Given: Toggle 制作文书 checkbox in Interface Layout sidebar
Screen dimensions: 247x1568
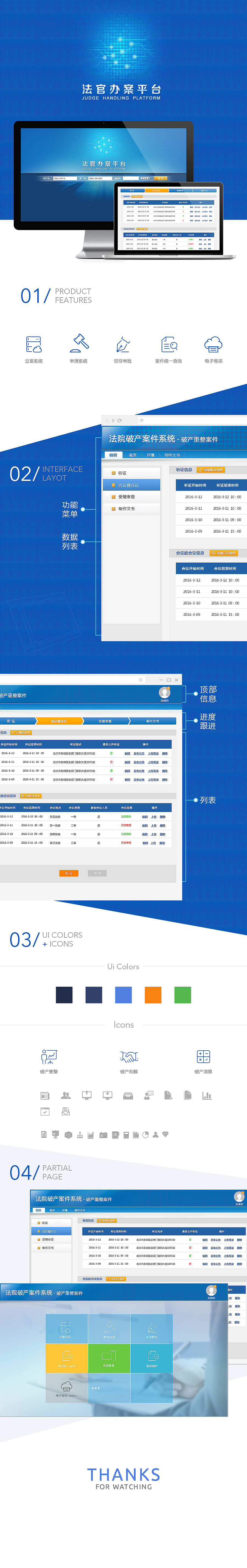Looking at the screenshot, I should tap(113, 509).
